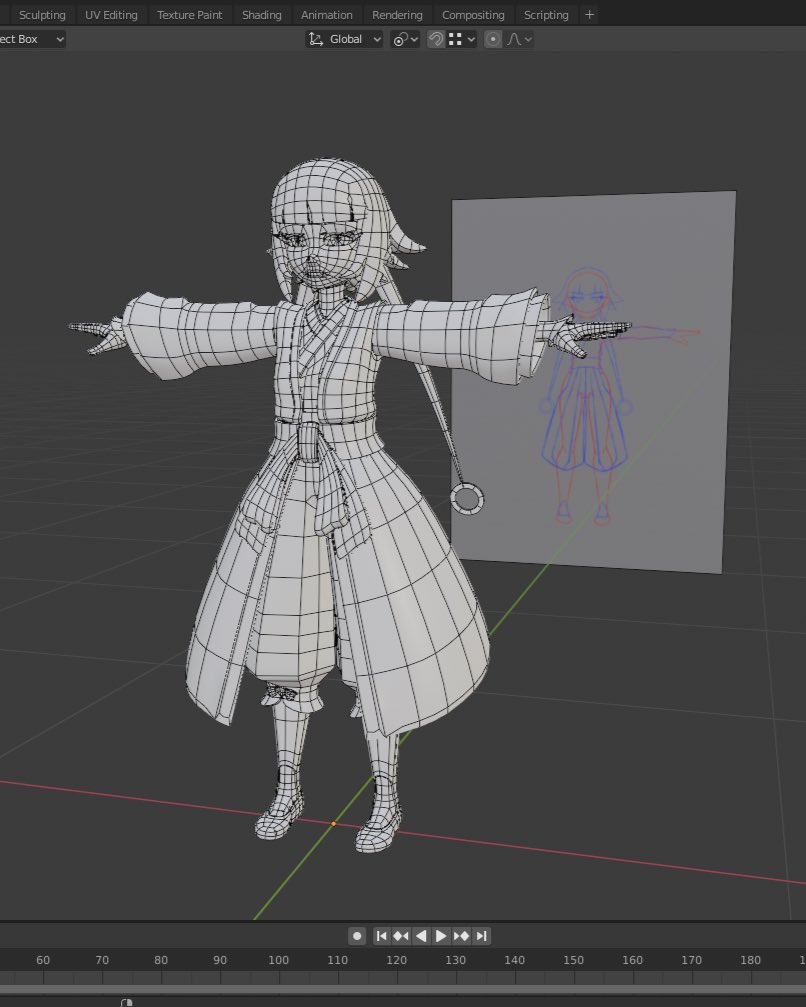This screenshot has width=806, height=1007.
Task: Click the timeline horizontal scrollbar
Action: (403, 990)
